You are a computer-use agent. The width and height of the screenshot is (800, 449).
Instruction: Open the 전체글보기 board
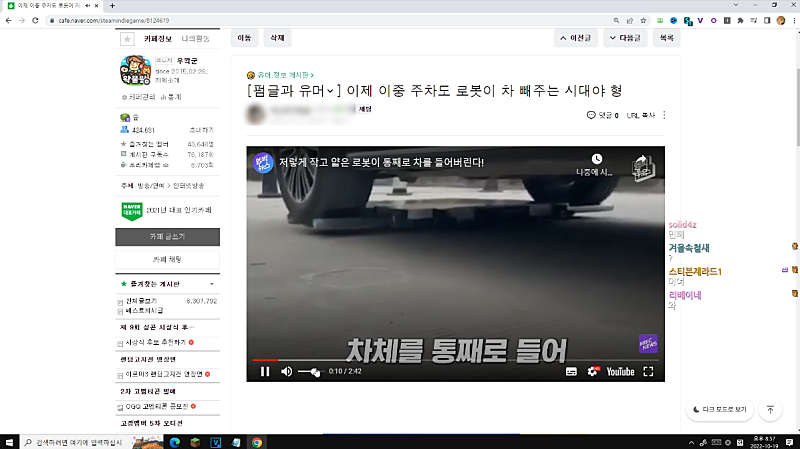point(141,301)
